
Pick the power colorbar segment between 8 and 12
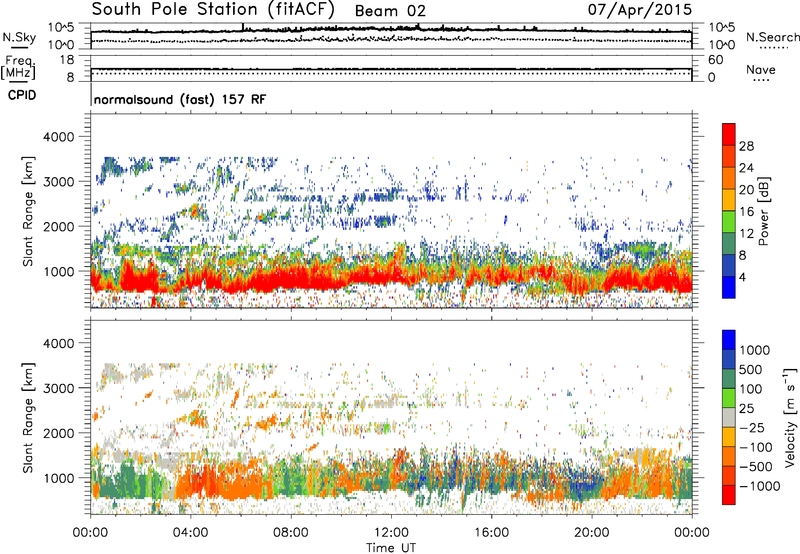coord(729,245)
